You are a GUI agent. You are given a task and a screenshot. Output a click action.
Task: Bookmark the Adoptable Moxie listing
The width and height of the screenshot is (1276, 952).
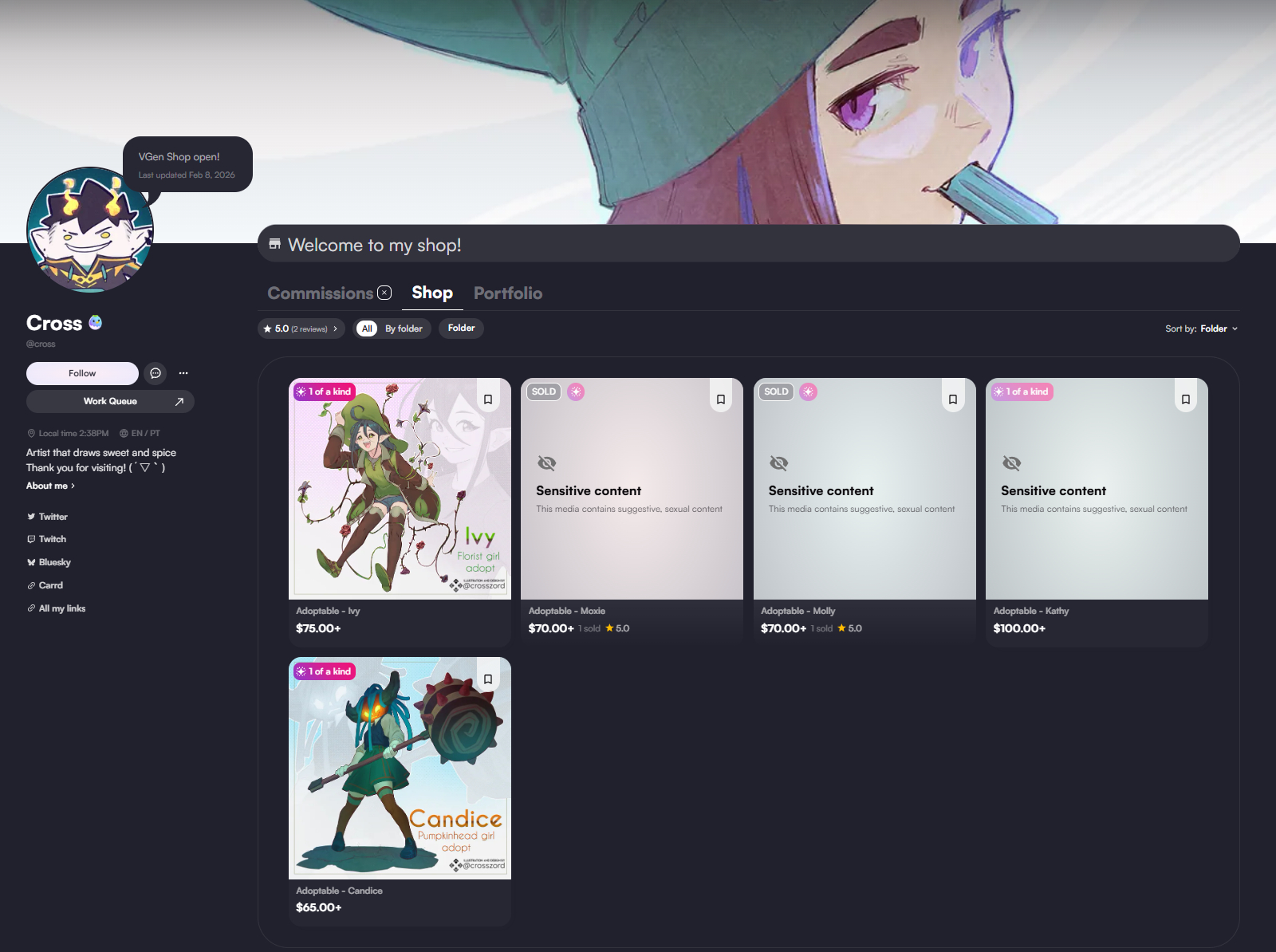point(720,399)
